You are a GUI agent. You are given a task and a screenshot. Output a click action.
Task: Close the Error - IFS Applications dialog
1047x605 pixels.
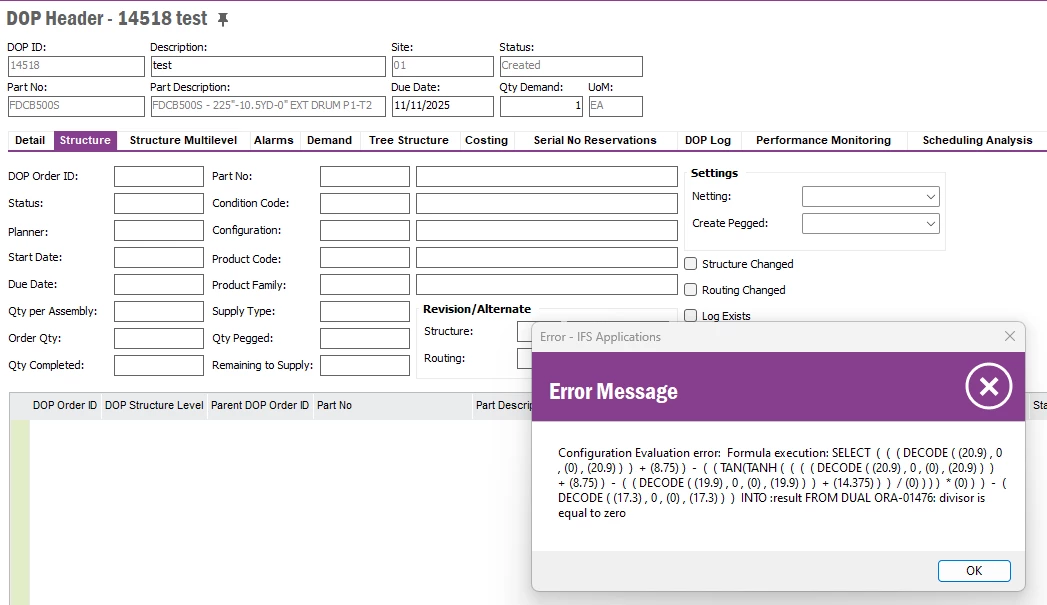(1010, 337)
